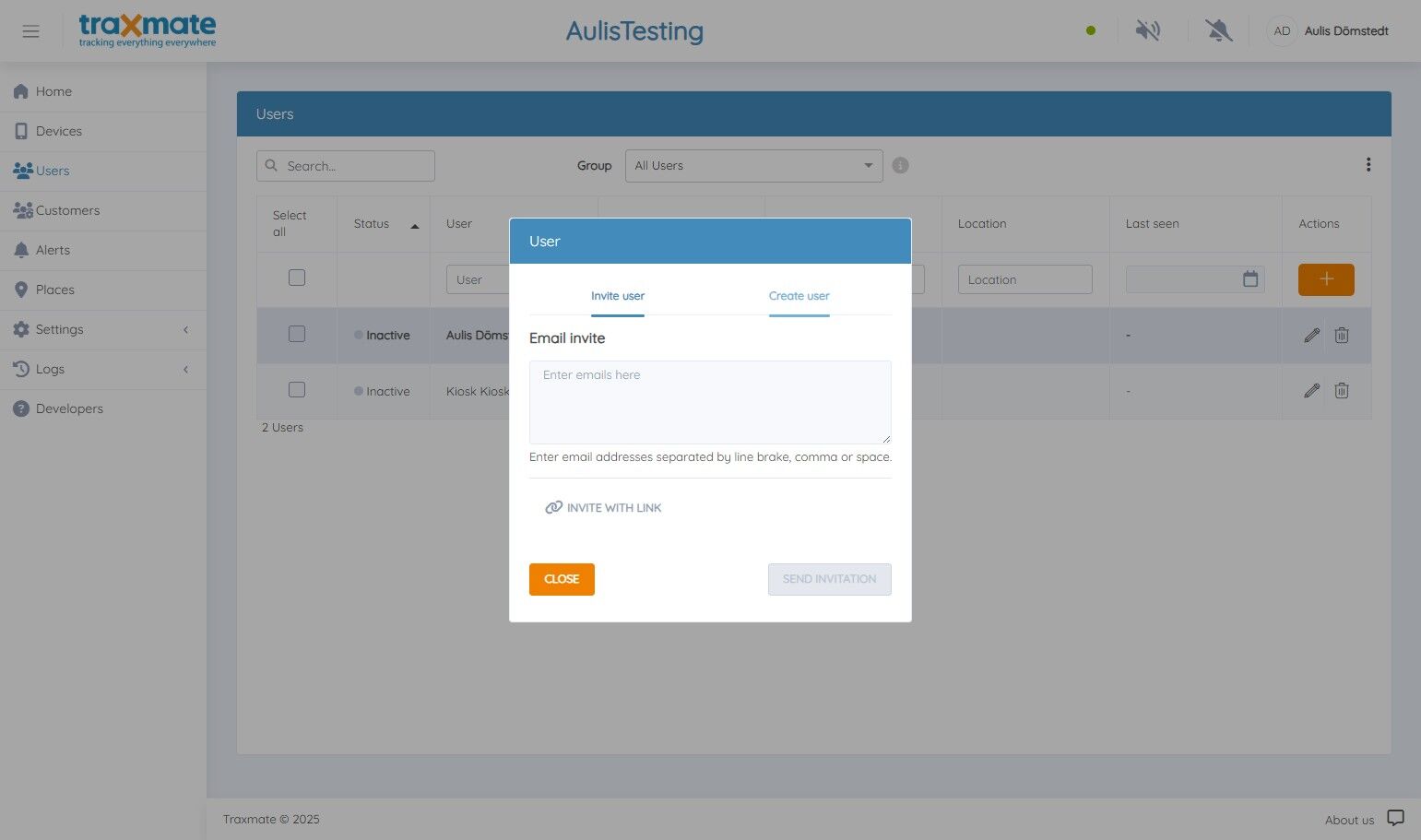
Task: Click the Location column header
Action: [x=982, y=224]
